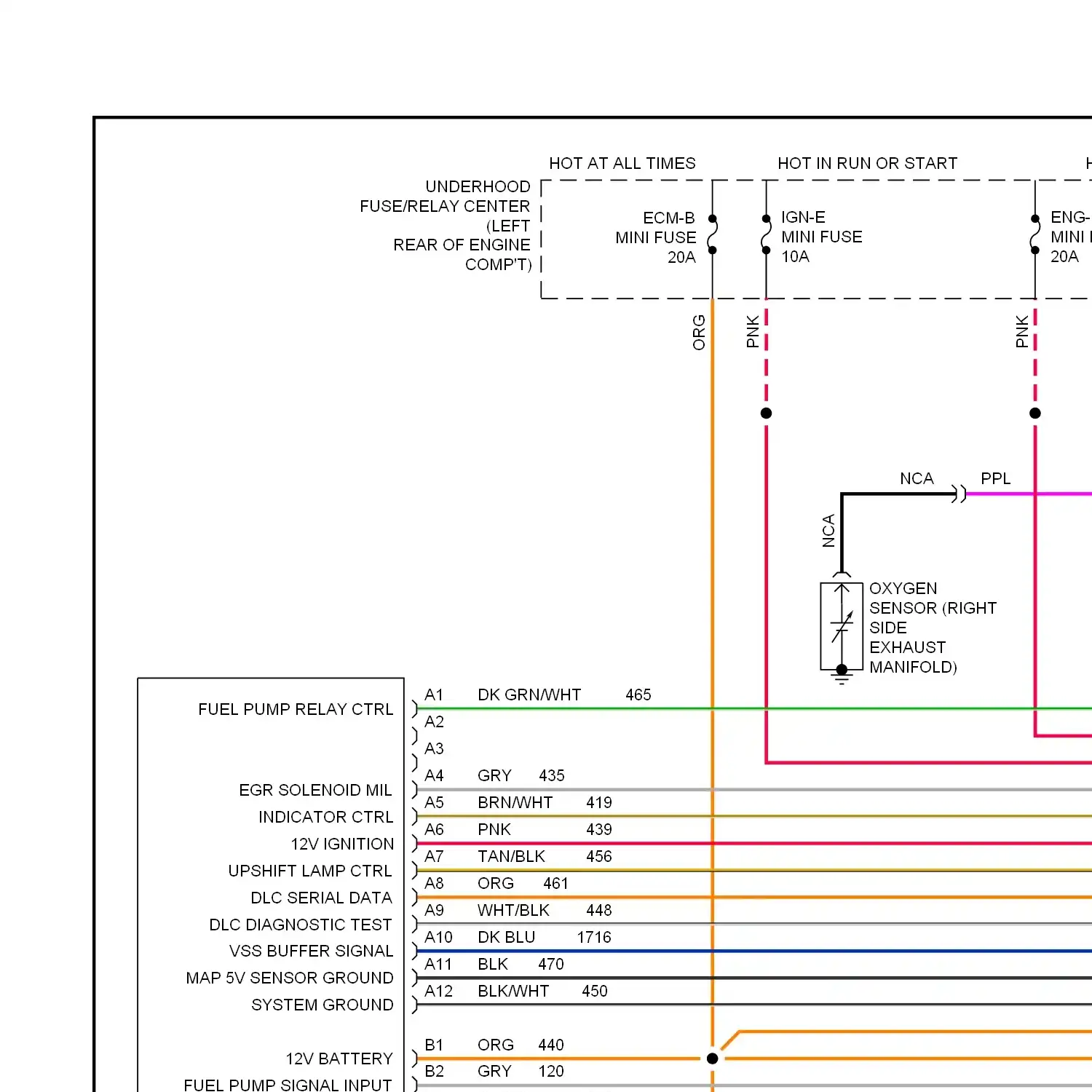1092x1092 pixels.
Task: Click the BLK/WHT 450 wire label
Action: pos(542,991)
